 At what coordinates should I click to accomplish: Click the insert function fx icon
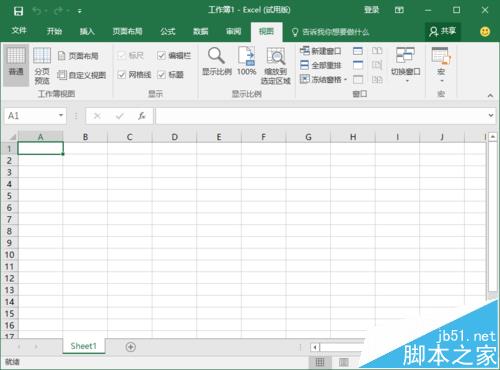click(x=142, y=116)
